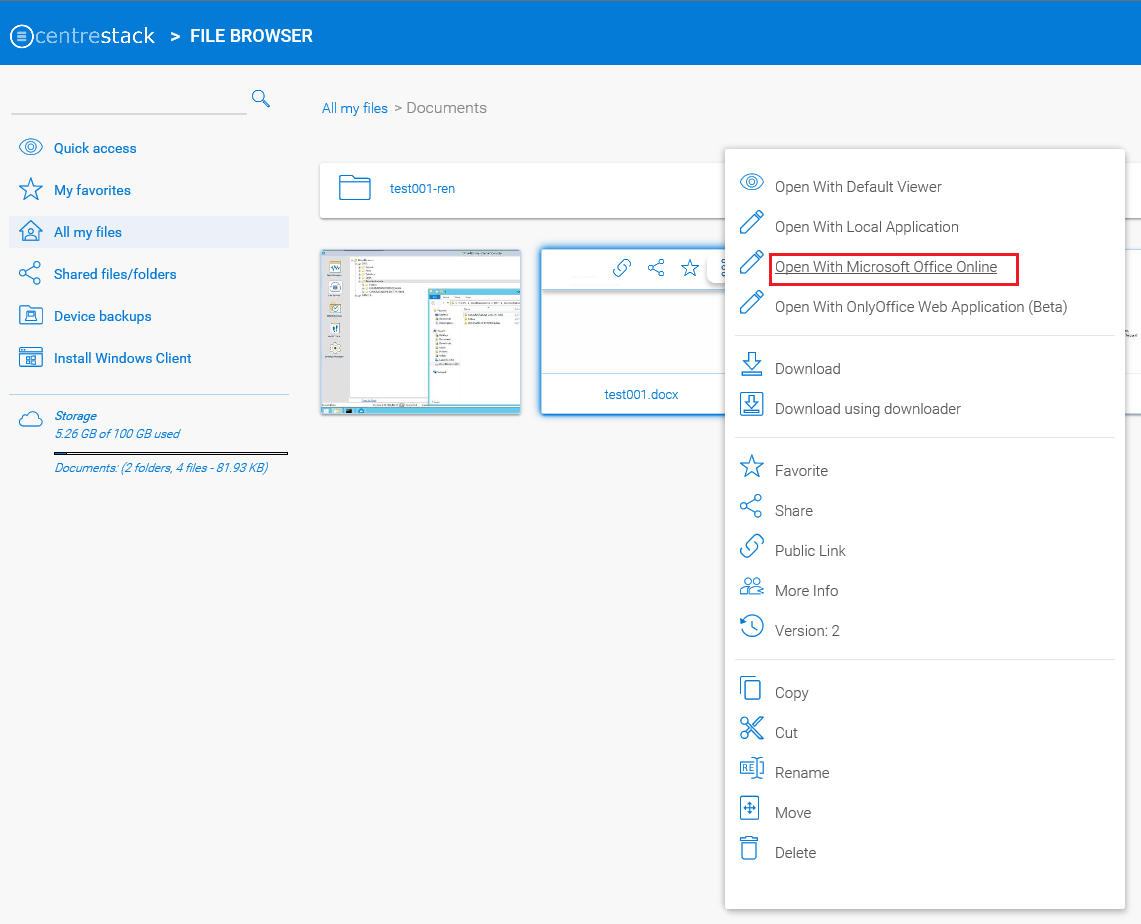Click the sidebar search input field
Viewport: 1141px width, 924px height.
(129, 100)
